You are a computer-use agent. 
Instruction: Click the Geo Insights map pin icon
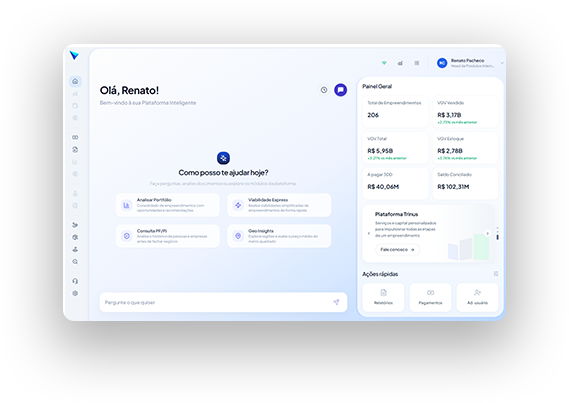tap(238, 236)
